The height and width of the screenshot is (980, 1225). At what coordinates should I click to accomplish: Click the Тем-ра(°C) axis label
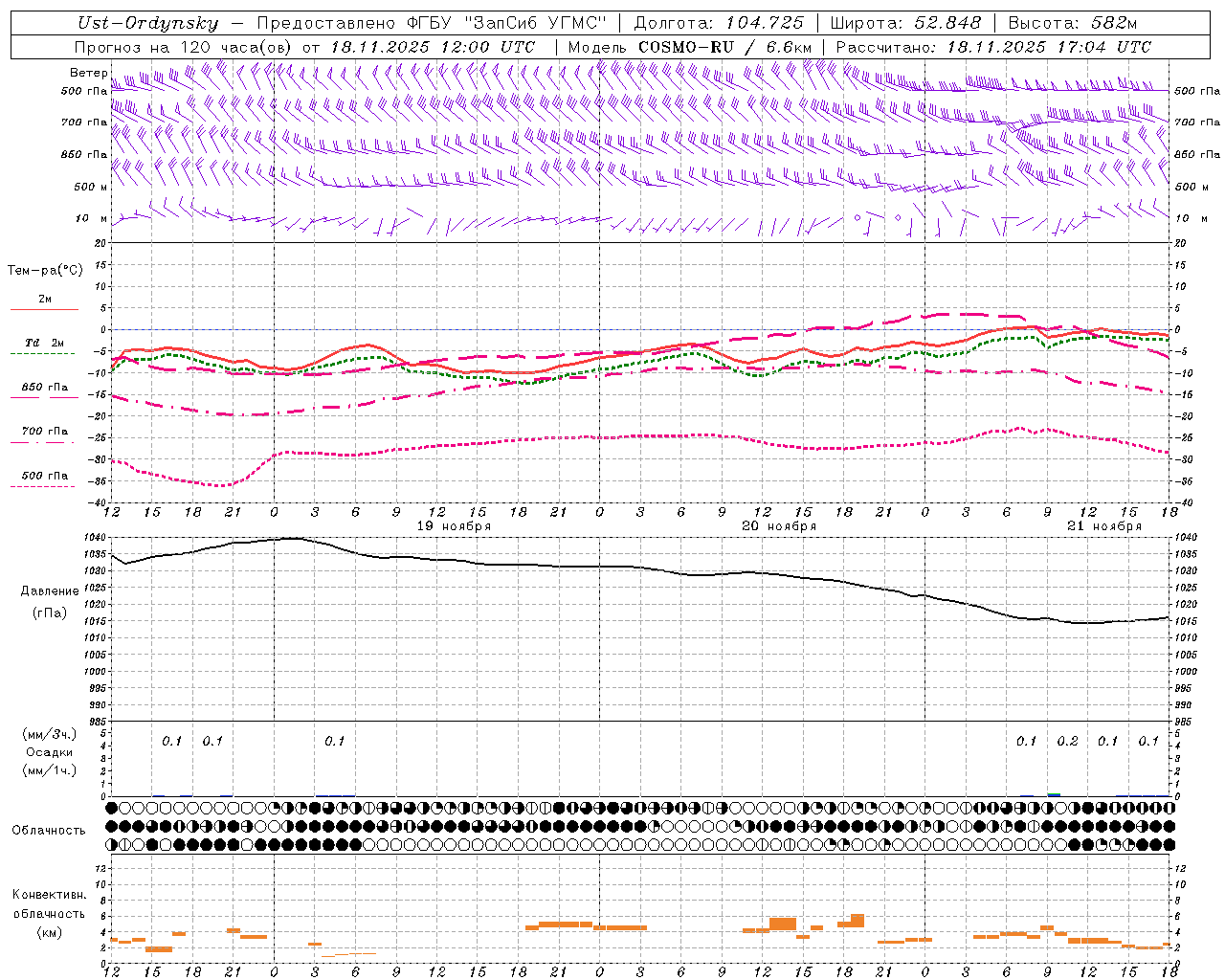coord(45,271)
